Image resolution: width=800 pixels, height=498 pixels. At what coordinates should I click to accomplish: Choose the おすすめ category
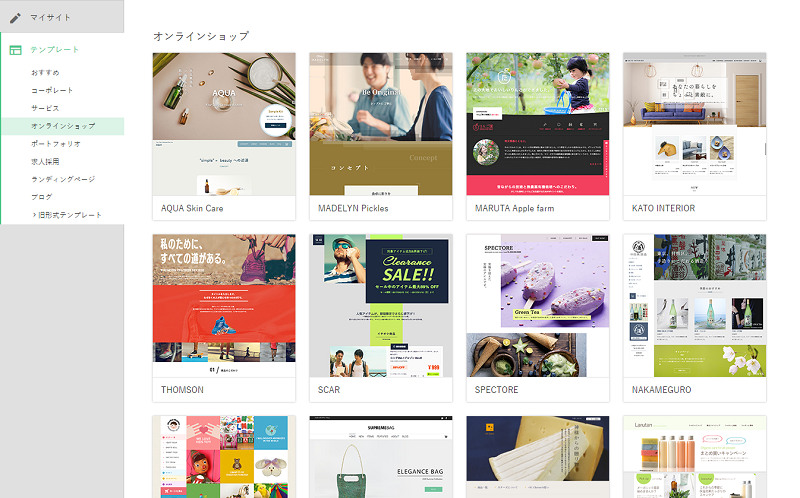(45, 72)
